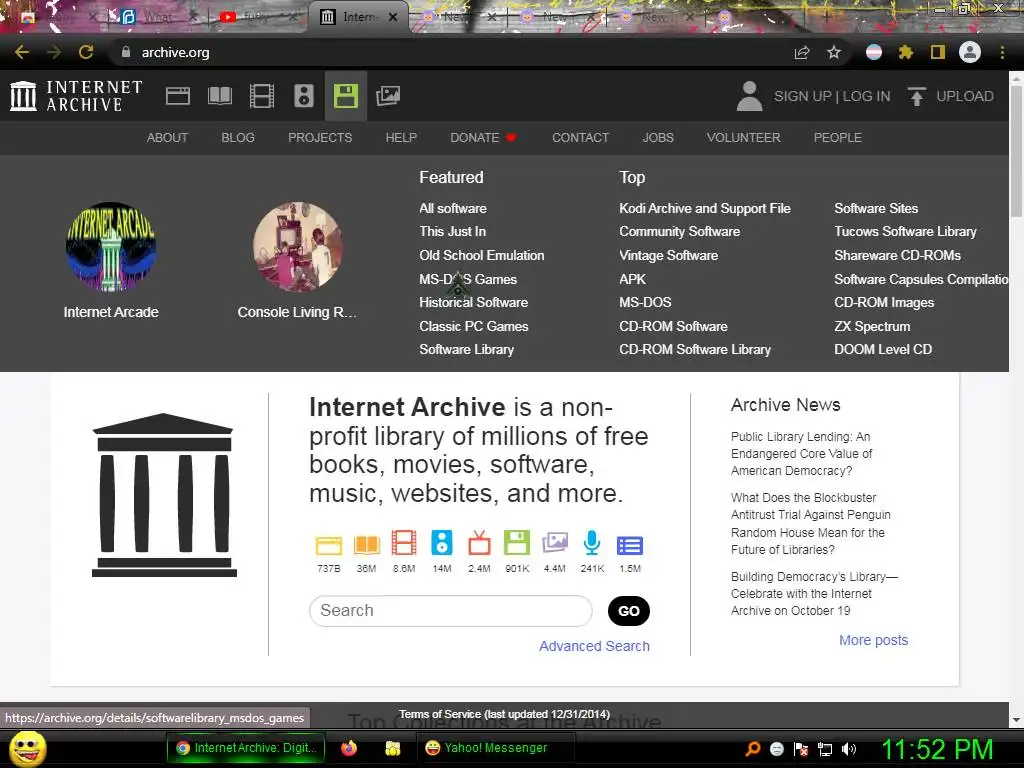
Task: Open the Web (Wayback) icon in Archive navbar
Action: coord(178,96)
